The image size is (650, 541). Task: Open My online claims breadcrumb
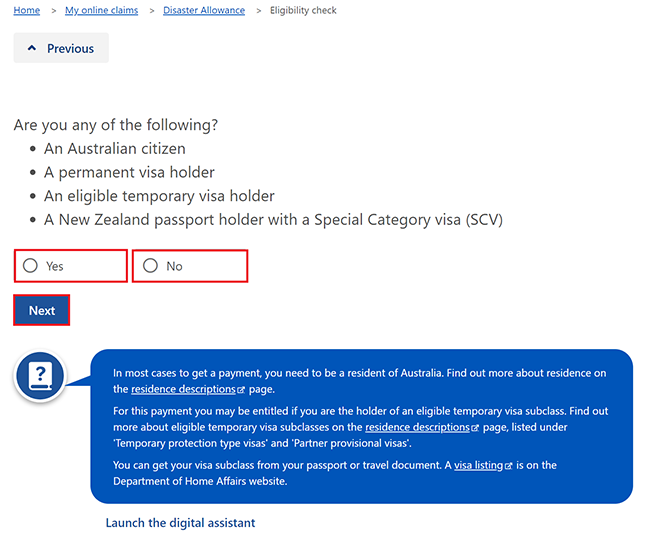(102, 10)
